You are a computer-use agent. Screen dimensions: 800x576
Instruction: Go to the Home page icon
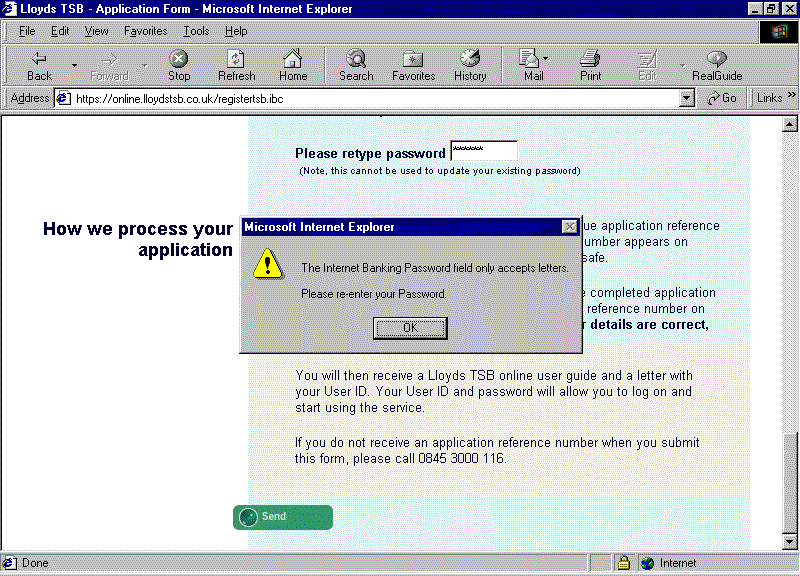pyautogui.click(x=293, y=66)
